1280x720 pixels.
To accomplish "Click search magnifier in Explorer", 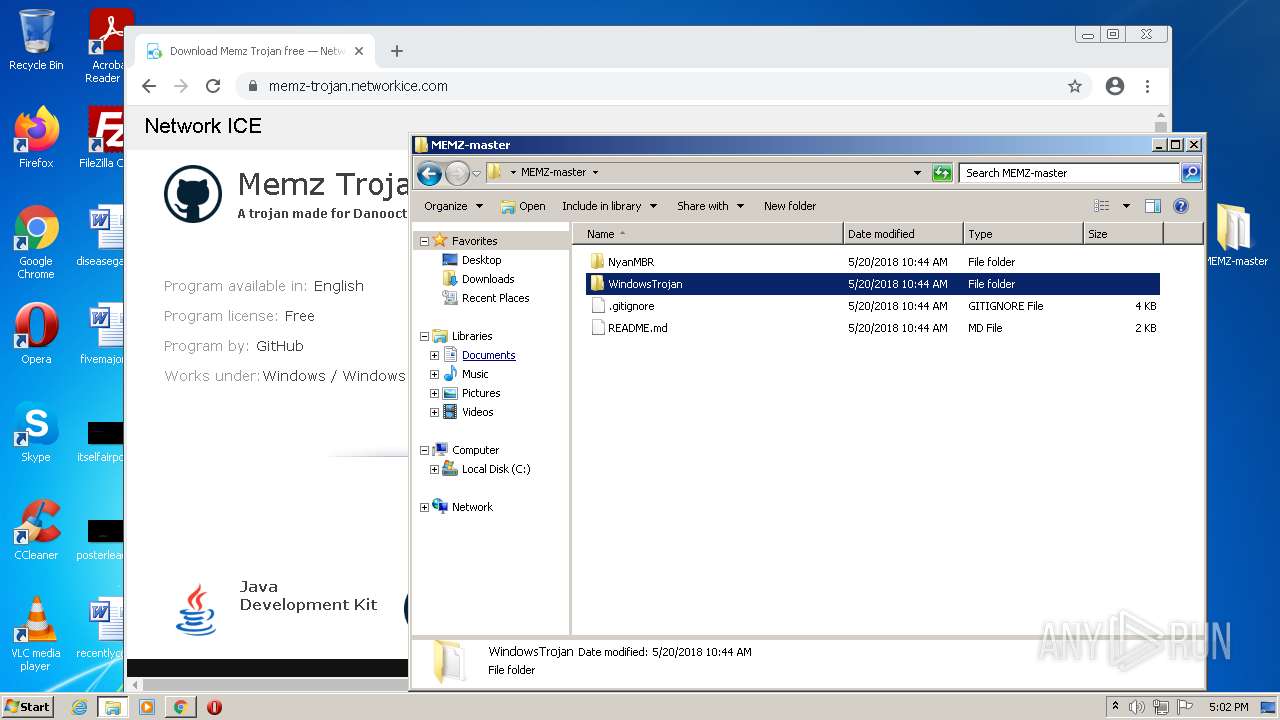I will [1190, 173].
